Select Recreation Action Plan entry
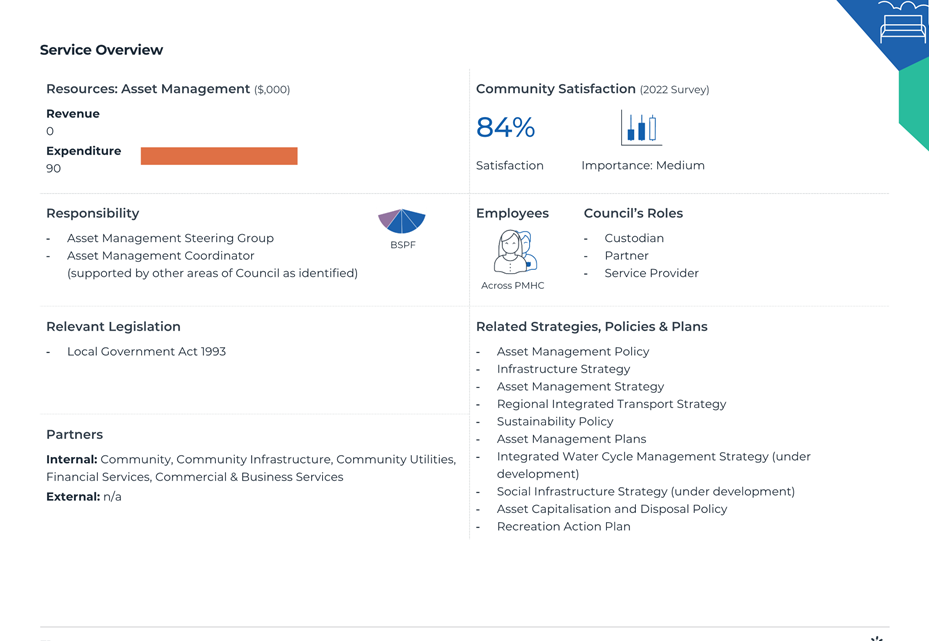This screenshot has width=929, height=641. [563, 526]
